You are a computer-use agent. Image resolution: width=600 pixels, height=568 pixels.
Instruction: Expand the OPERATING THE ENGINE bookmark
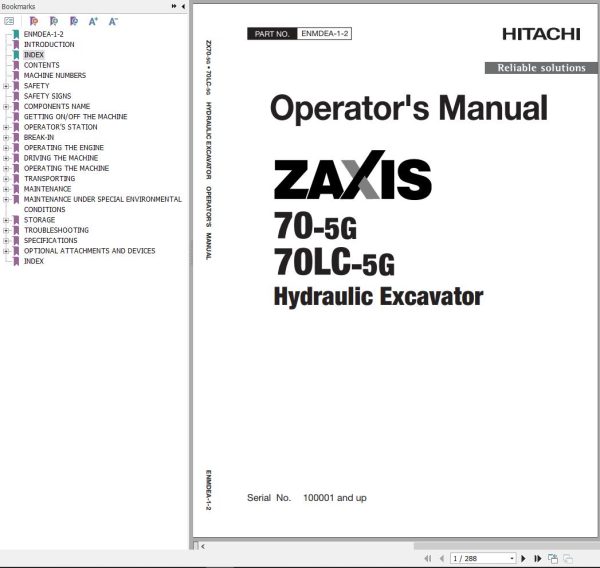(6, 148)
